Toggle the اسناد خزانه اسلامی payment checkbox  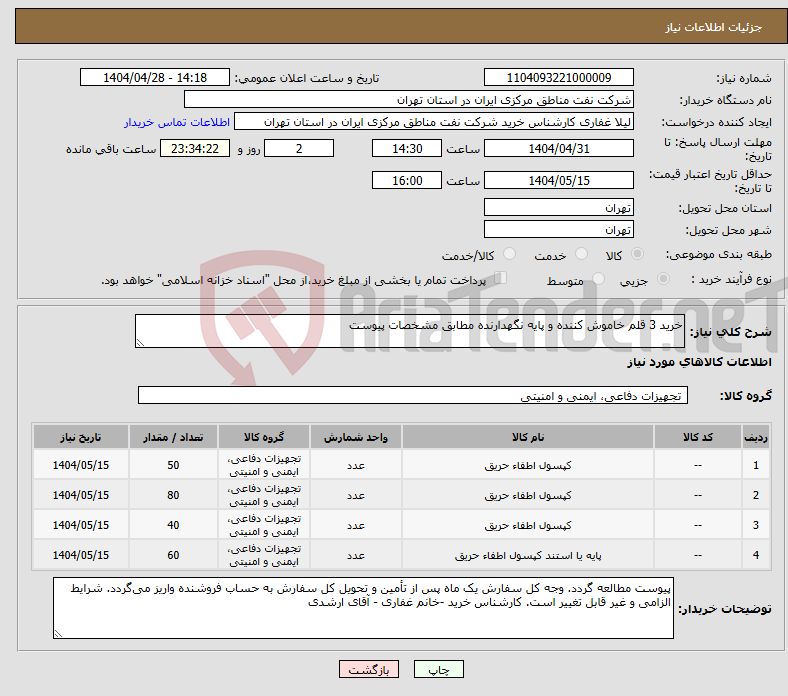[501, 279]
